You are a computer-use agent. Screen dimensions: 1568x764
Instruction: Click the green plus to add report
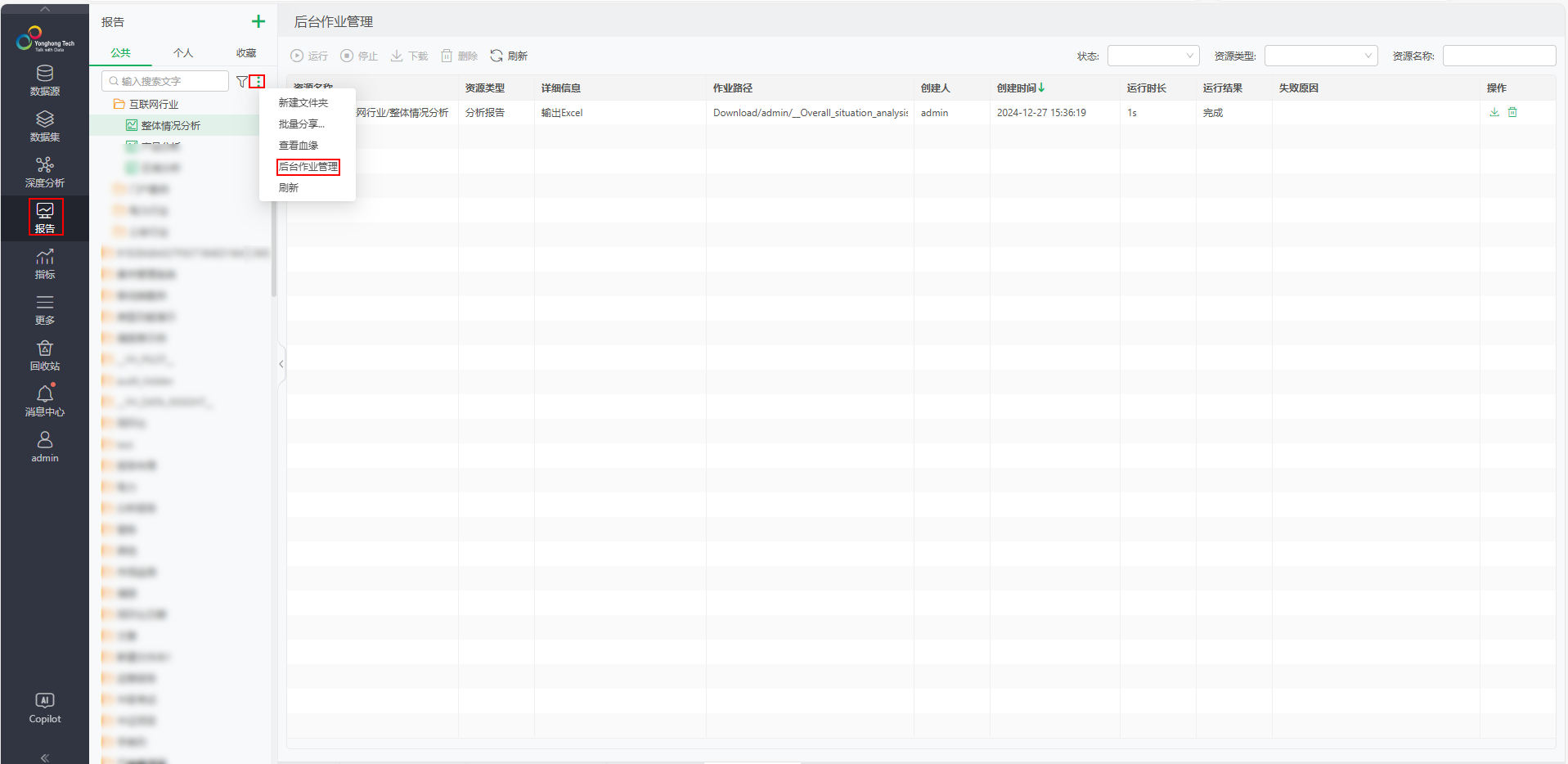[x=258, y=21]
